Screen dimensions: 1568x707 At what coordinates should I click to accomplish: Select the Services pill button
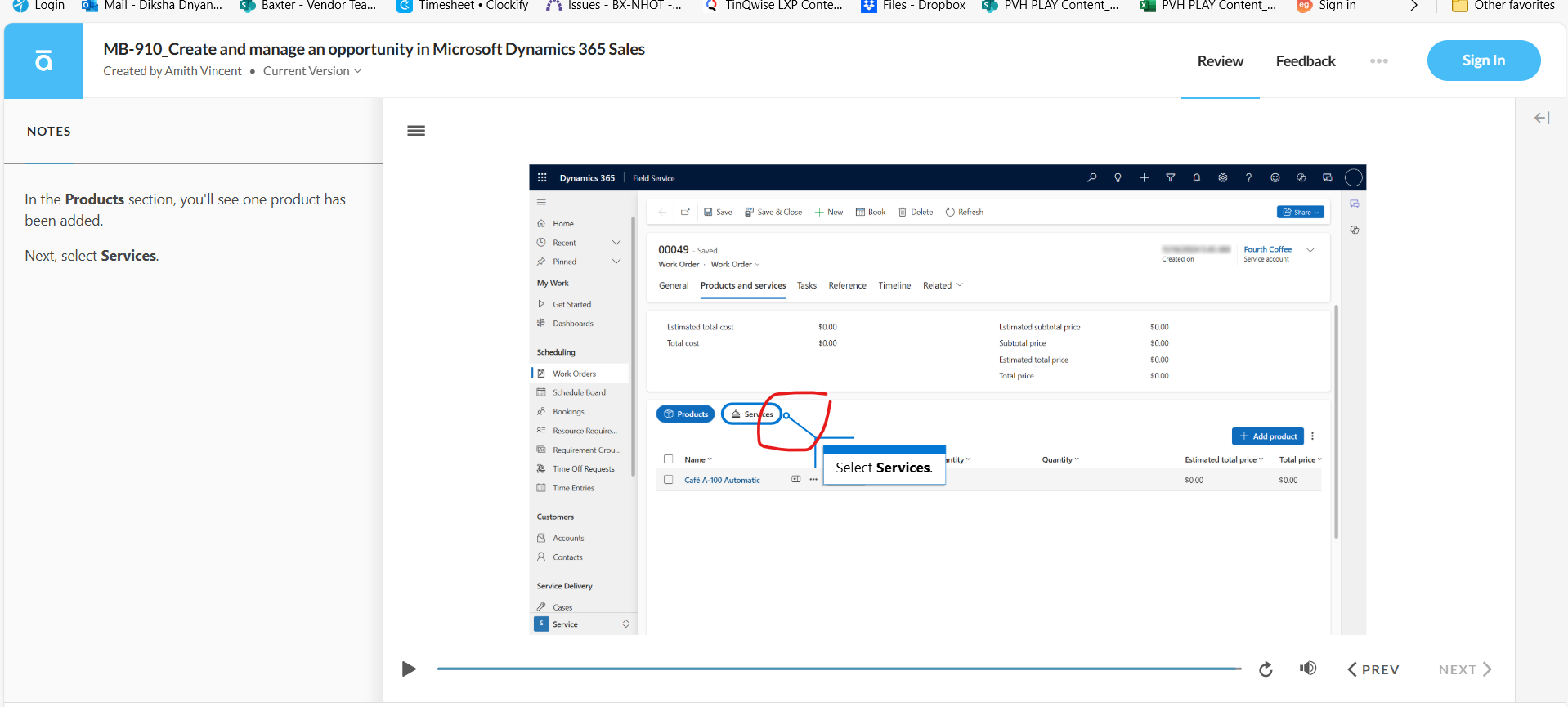(x=751, y=414)
